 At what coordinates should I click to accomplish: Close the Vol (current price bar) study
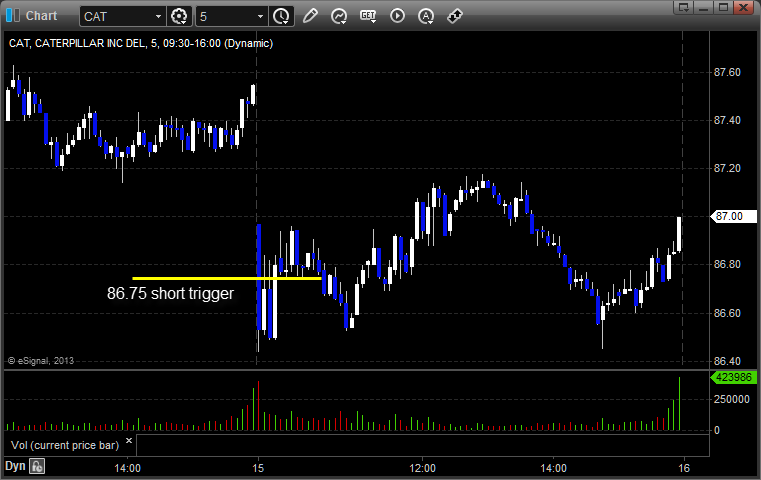[129, 441]
